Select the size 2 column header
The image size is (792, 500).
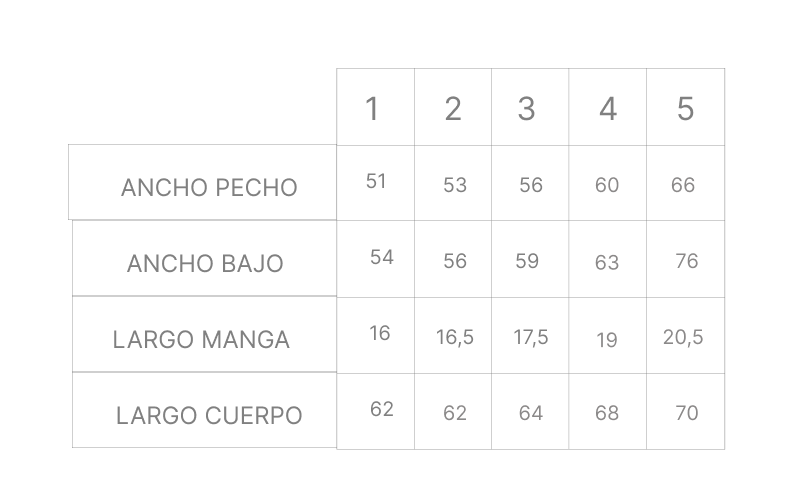point(453,108)
